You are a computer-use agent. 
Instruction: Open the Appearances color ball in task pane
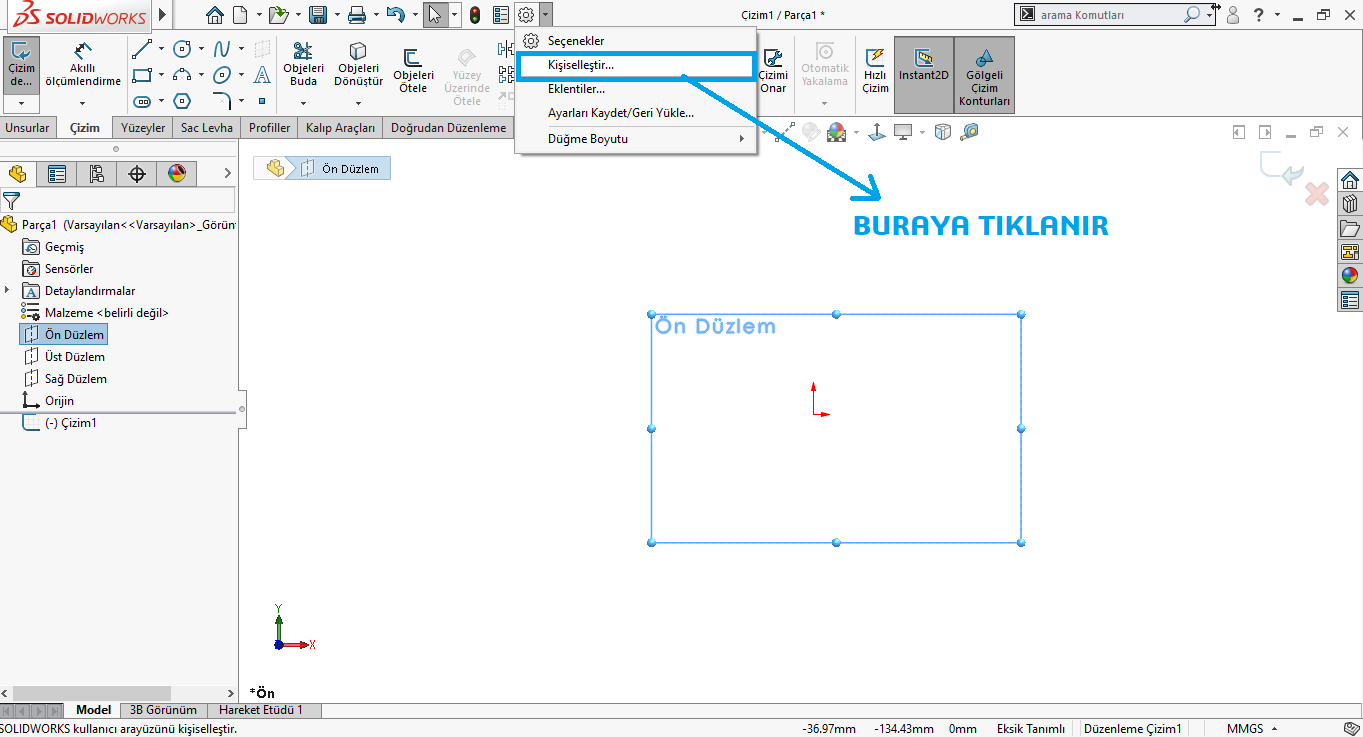pyautogui.click(x=1350, y=276)
